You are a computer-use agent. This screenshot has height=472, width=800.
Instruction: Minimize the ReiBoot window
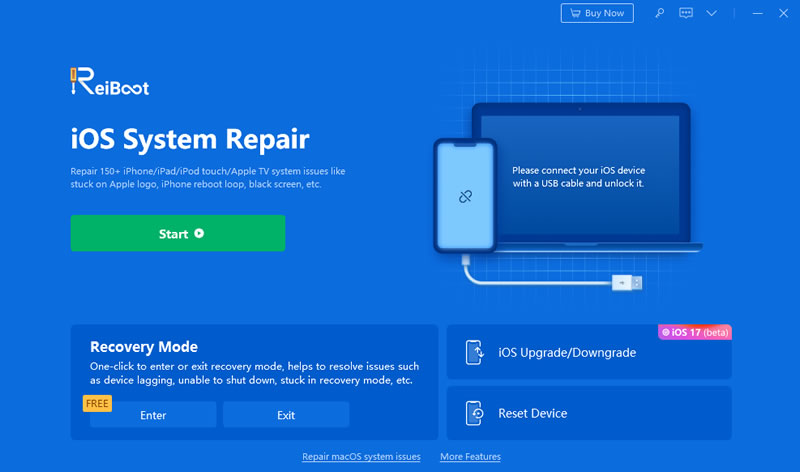(x=758, y=13)
